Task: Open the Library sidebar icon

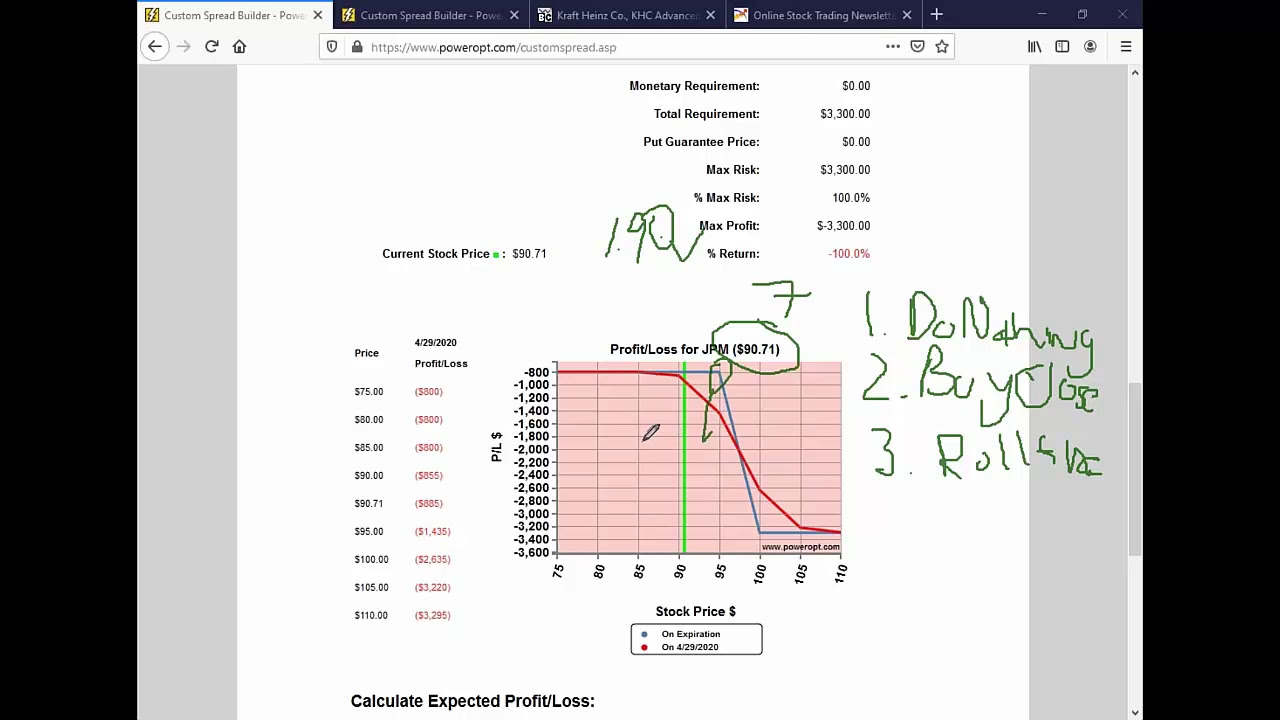Action: pos(1035,47)
